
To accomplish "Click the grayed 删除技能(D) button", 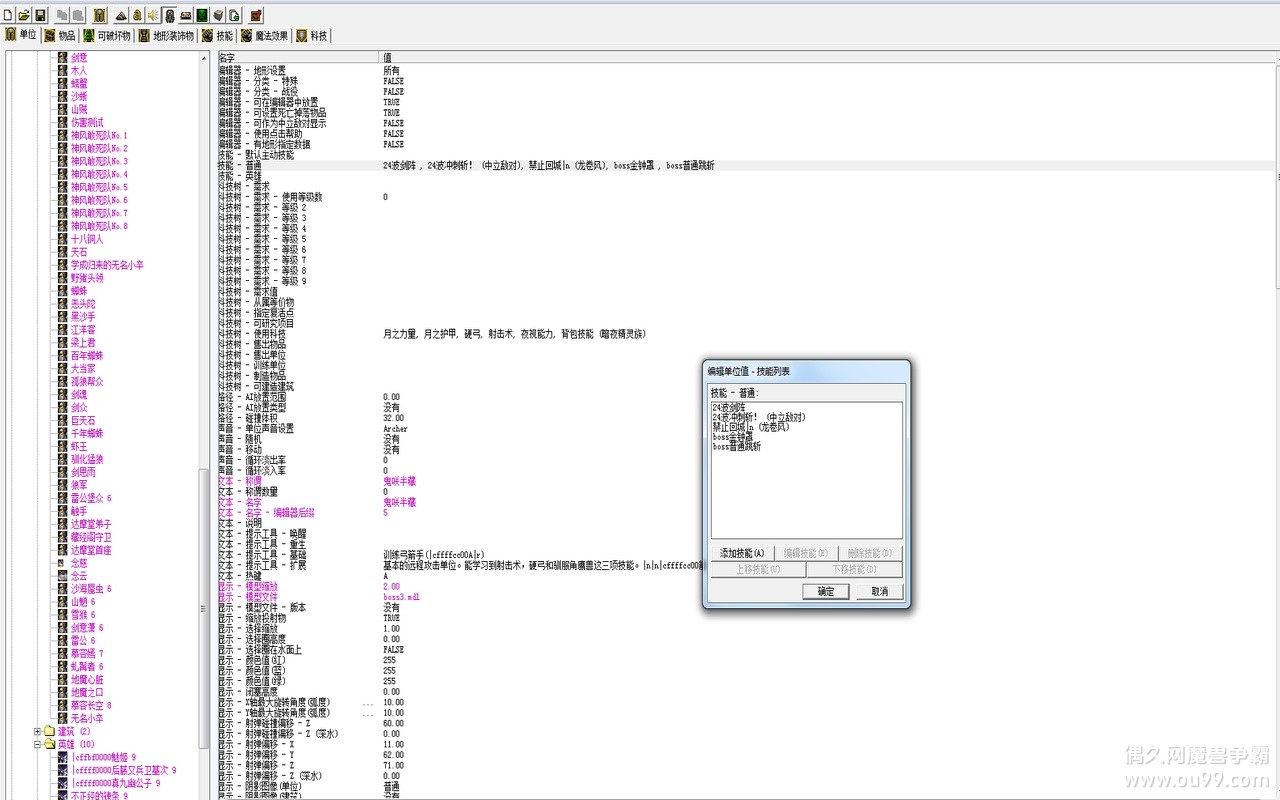I will pos(870,553).
